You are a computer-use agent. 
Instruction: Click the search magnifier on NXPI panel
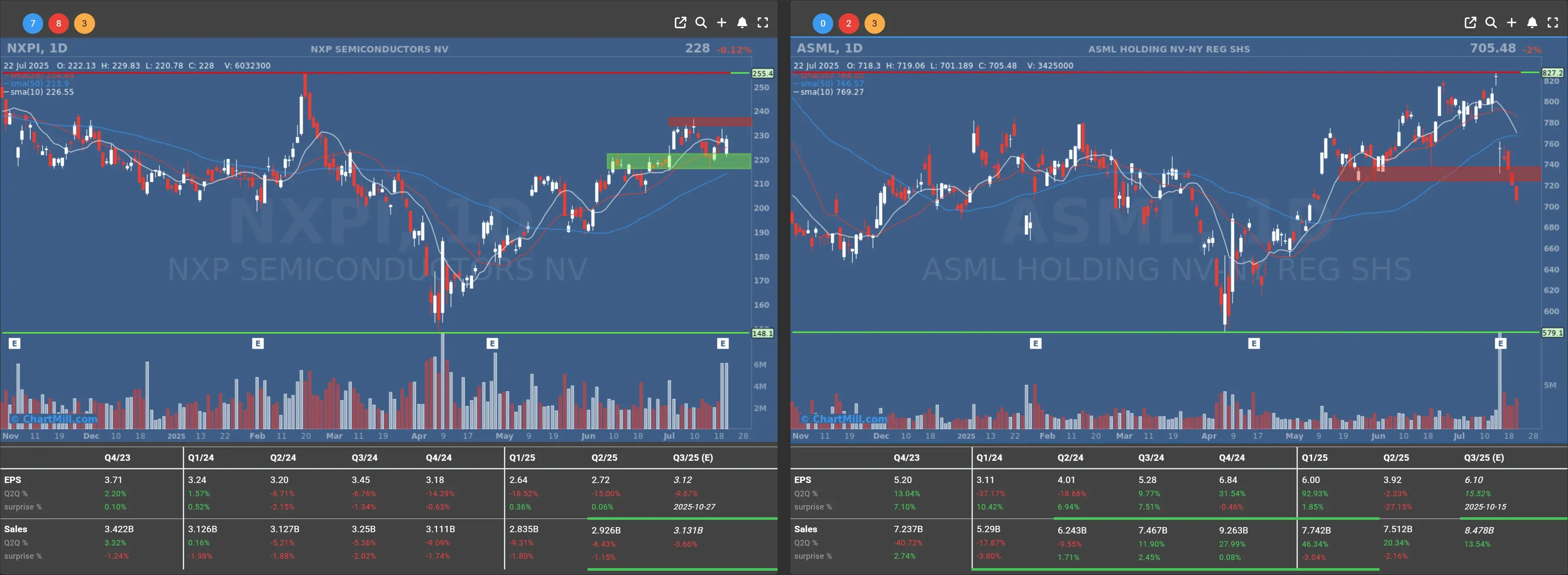[x=701, y=23]
